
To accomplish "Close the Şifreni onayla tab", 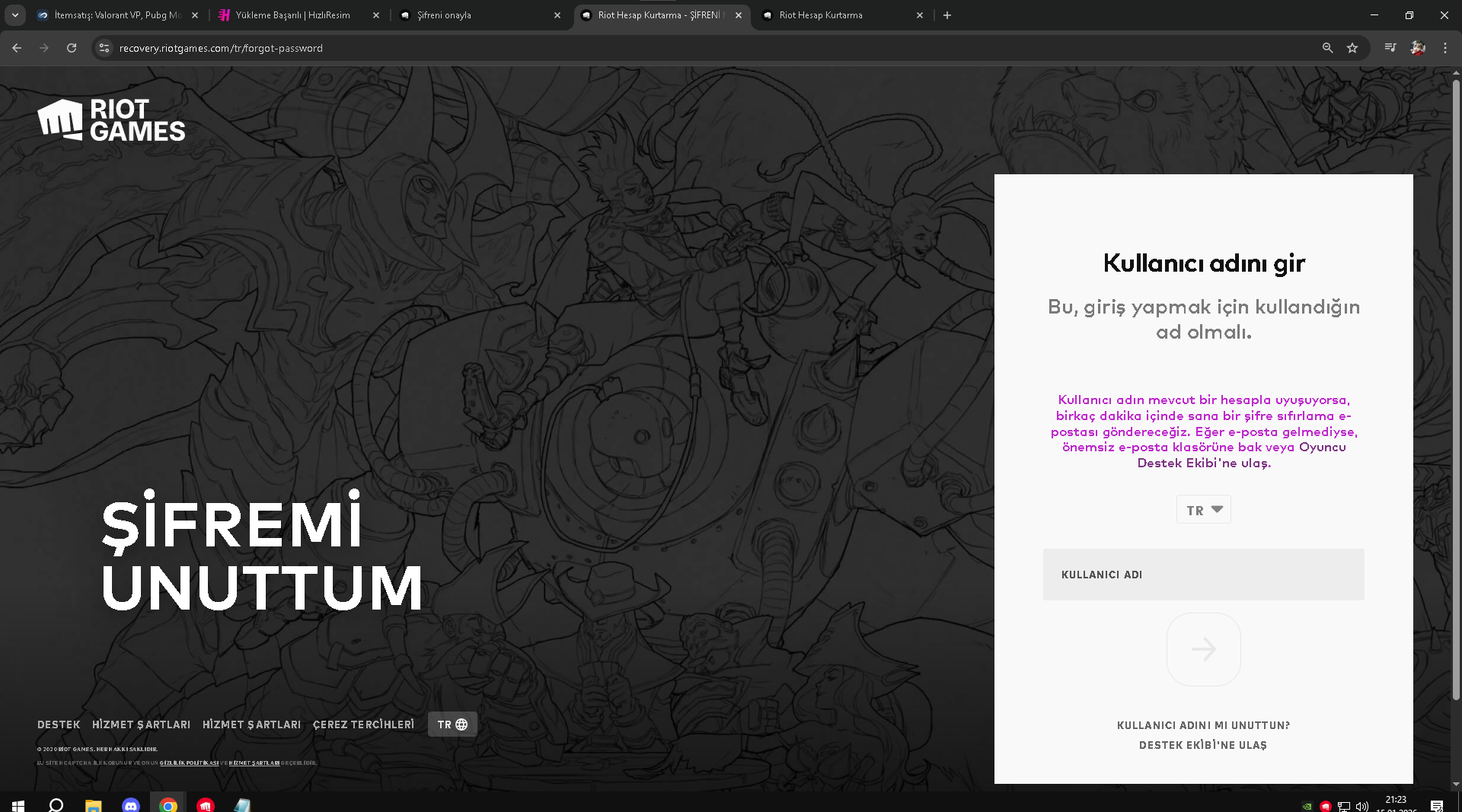I will (x=557, y=15).
